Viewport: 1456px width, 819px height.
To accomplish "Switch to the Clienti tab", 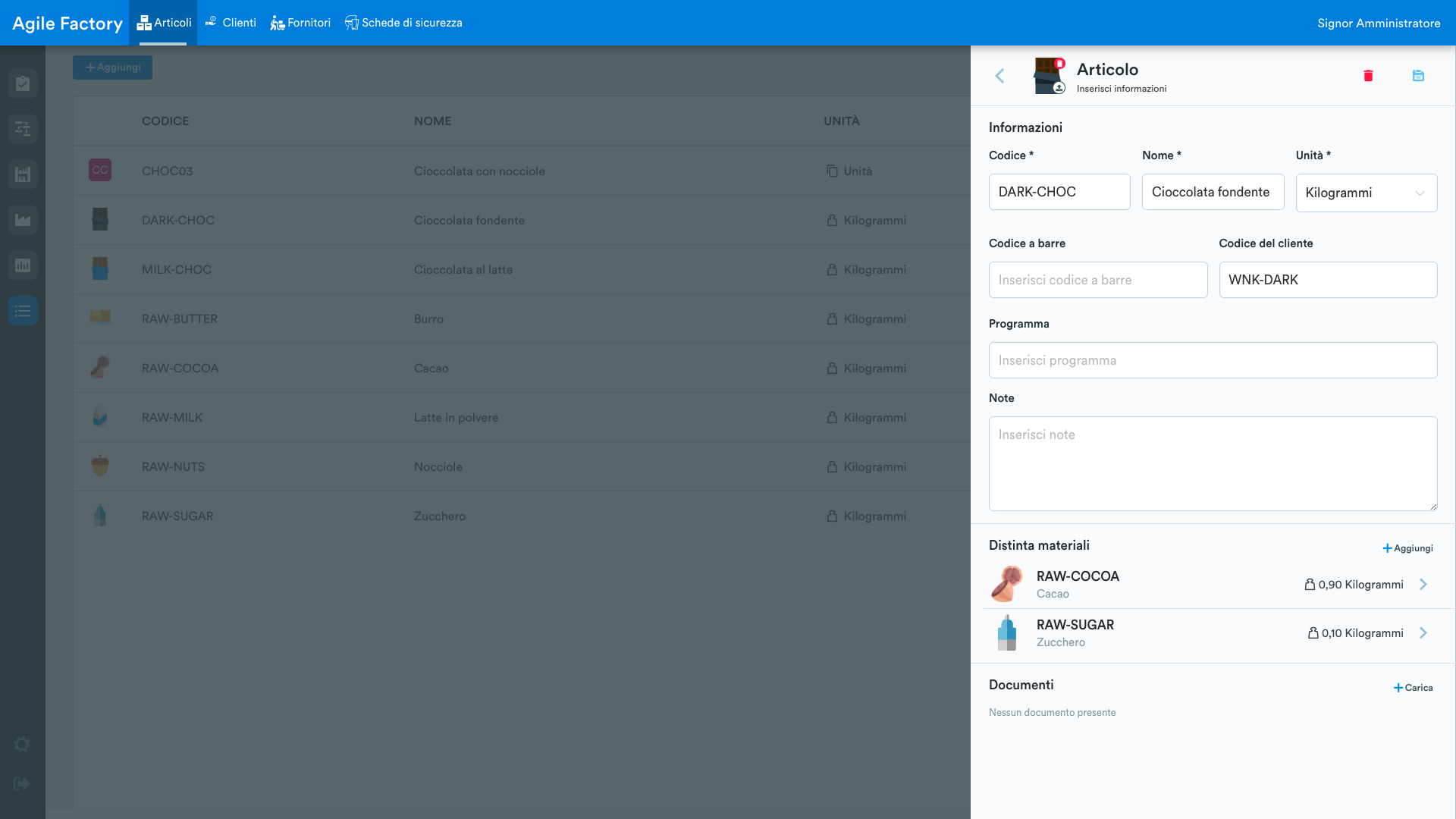I will [231, 23].
